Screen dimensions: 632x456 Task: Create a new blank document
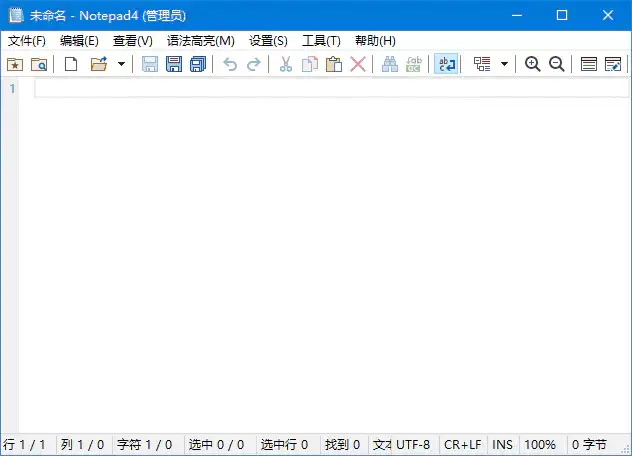coord(71,64)
